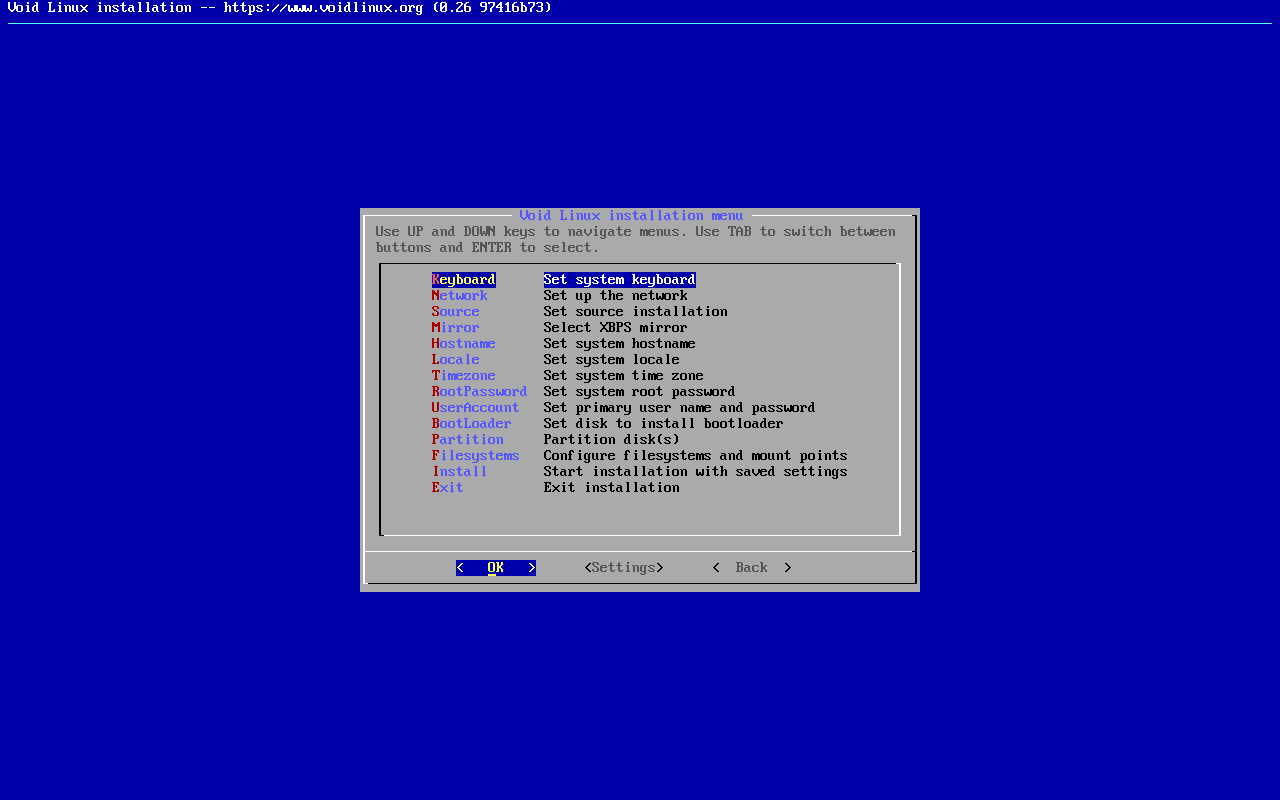Select the Keyboard menu entry
Viewport: 1280px width, 800px height.
(x=463, y=280)
